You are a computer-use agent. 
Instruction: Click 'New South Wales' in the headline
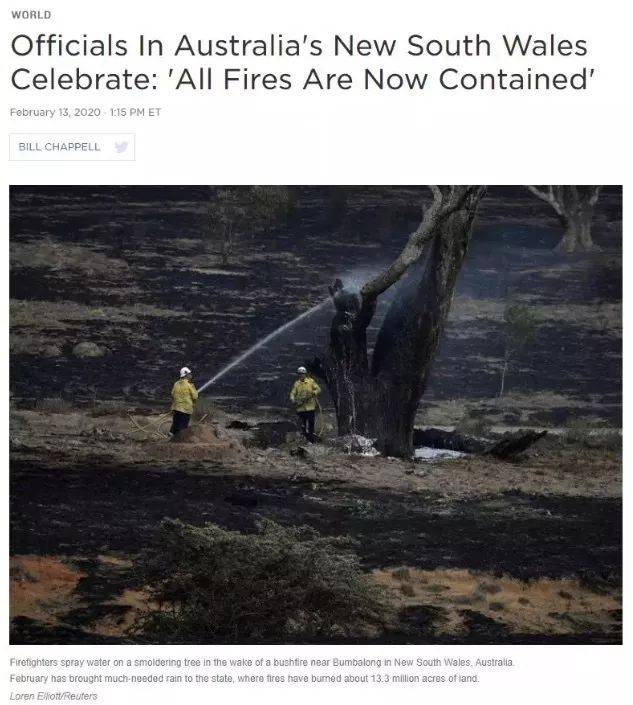(x=460, y=45)
